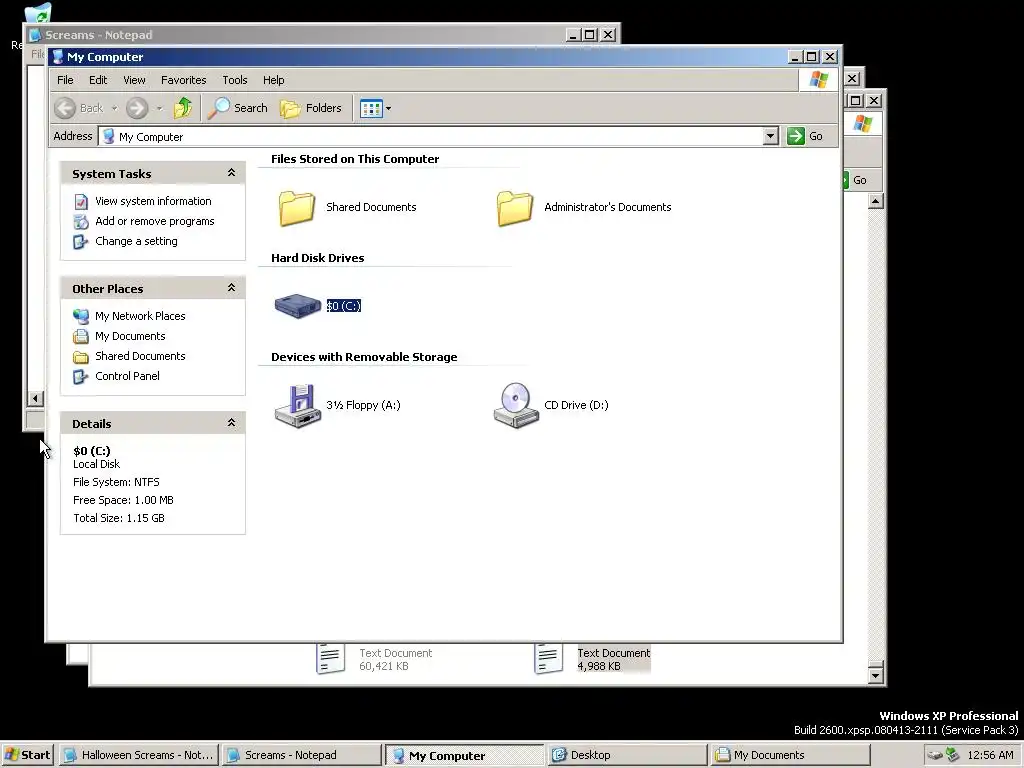This screenshot has width=1024, height=768.
Task: Click Change a setting link
Action: pos(136,241)
